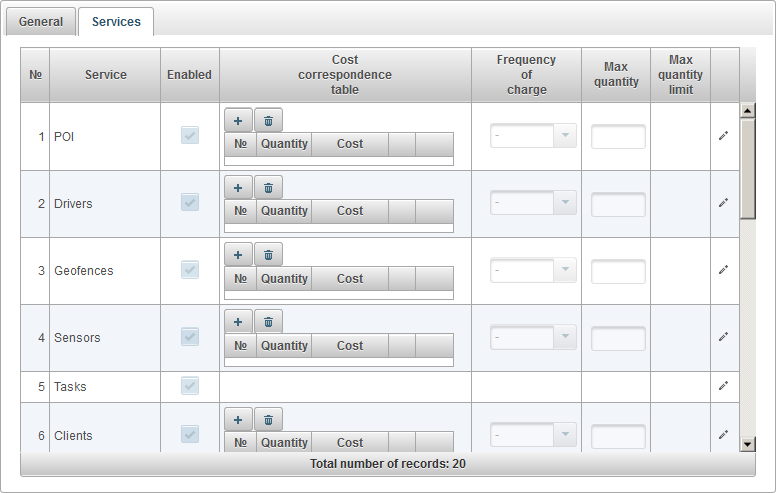The width and height of the screenshot is (776, 493).
Task: Uncheck Enabled for the Sensors service
Action: (x=189, y=337)
